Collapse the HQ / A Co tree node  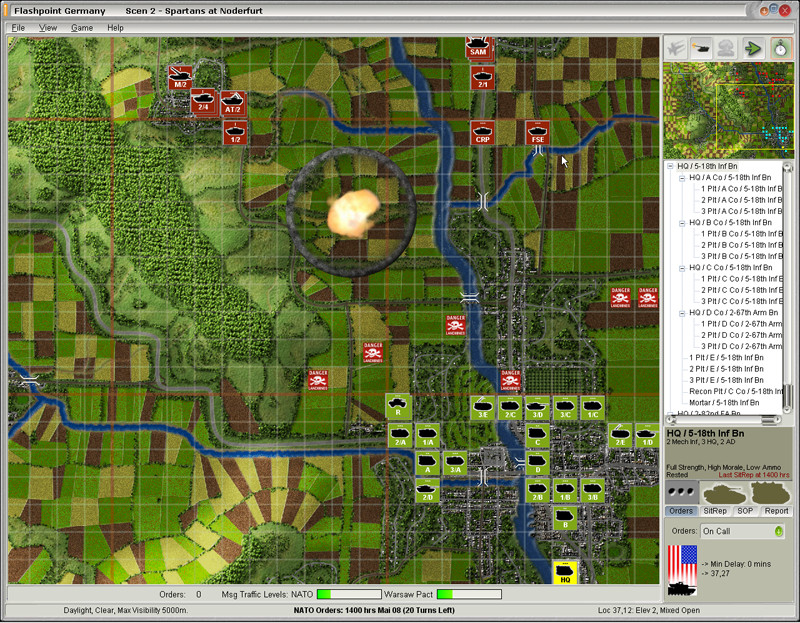[x=683, y=177]
